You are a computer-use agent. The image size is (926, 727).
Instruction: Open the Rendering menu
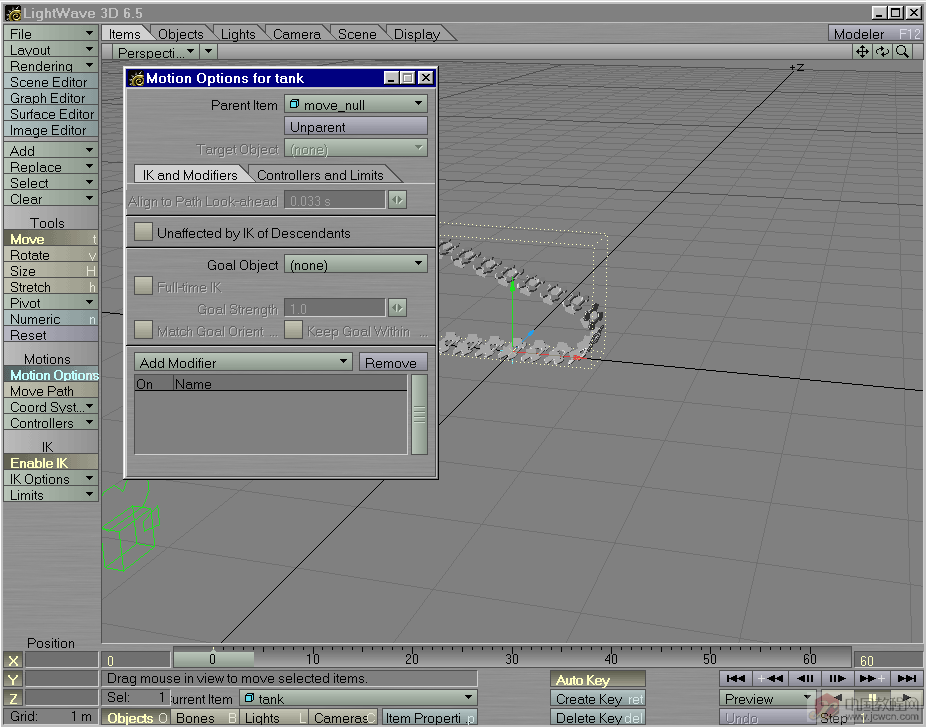[x=51, y=66]
